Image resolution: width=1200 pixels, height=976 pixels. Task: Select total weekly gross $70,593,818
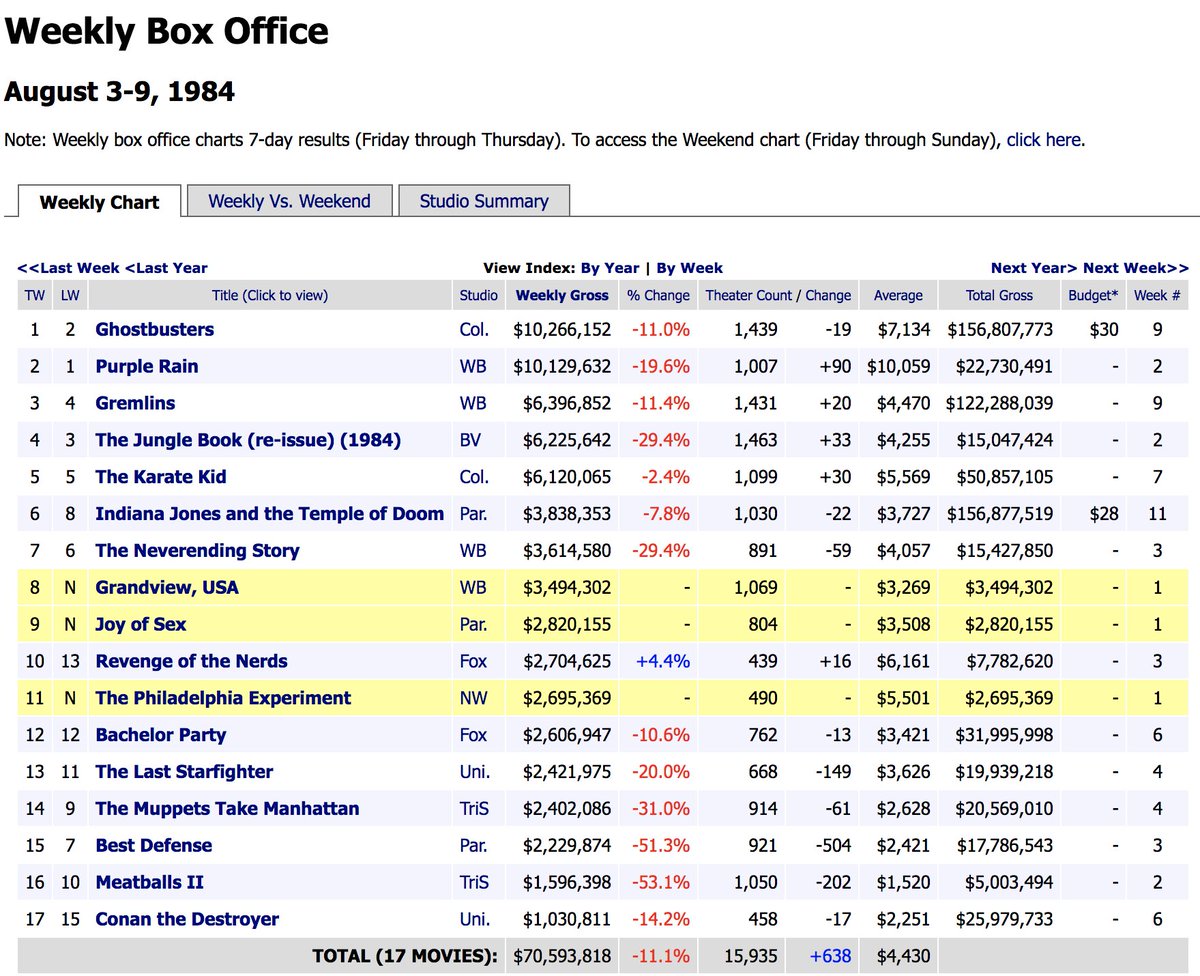click(562, 957)
